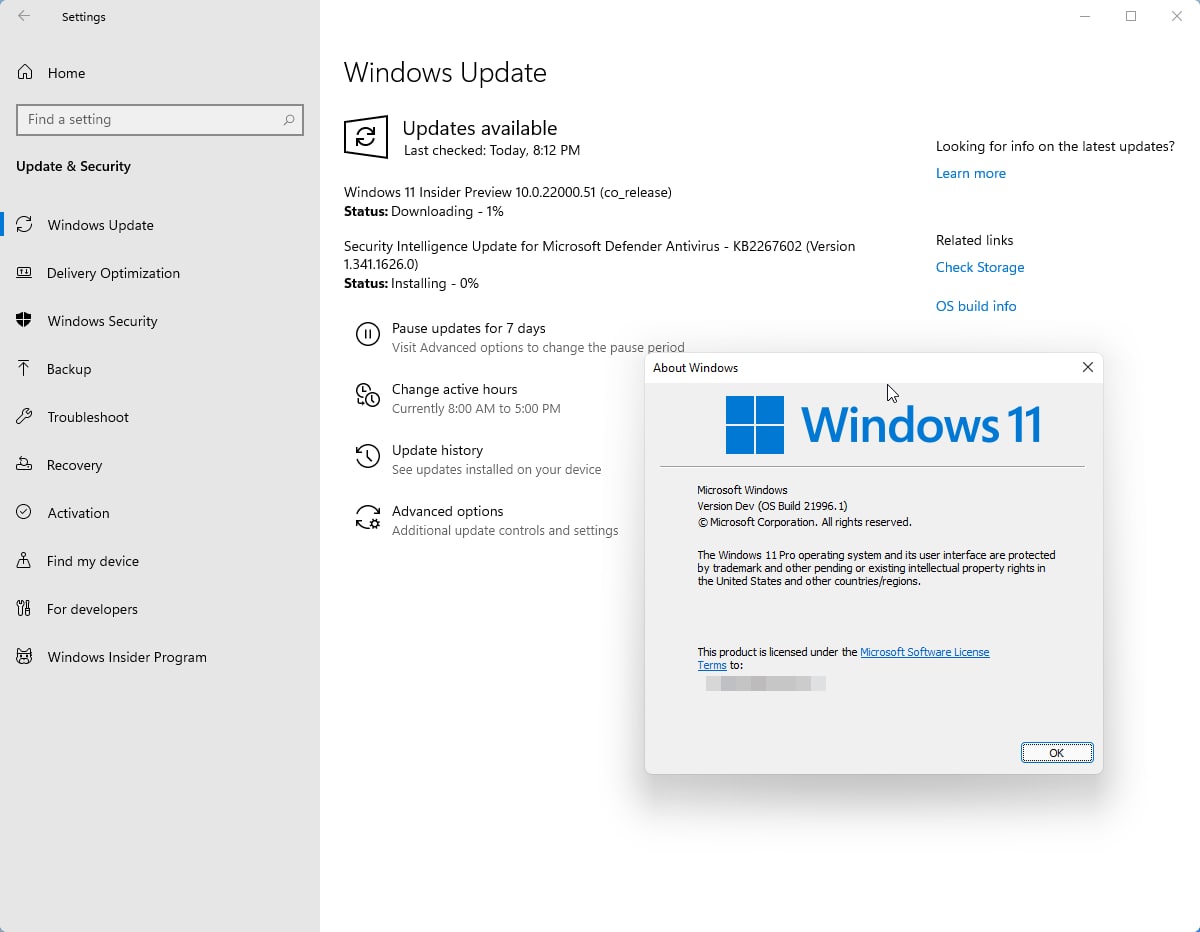Select For developers in sidebar
The height and width of the screenshot is (932, 1200).
pyautogui.click(x=92, y=609)
